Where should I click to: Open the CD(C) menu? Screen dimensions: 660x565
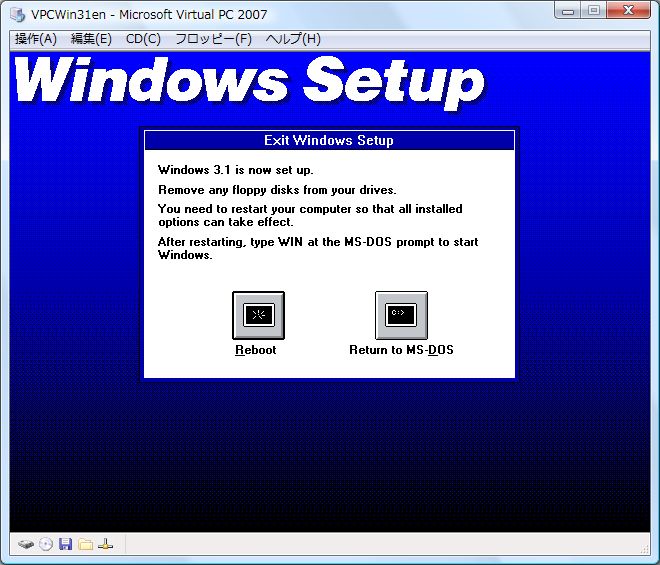(143, 39)
